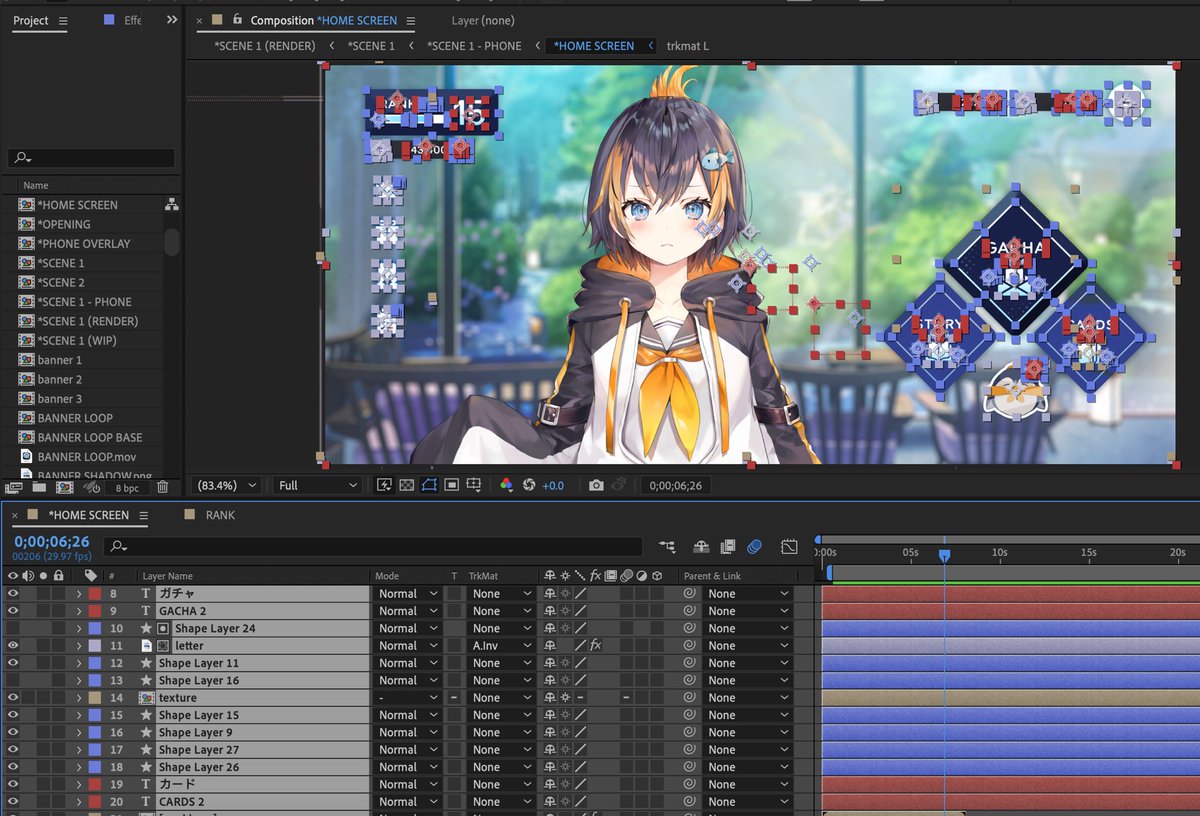The width and height of the screenshot is (1200, 816).
Task: Toggle mask and shape path visibility
Action: coord(429,485)
